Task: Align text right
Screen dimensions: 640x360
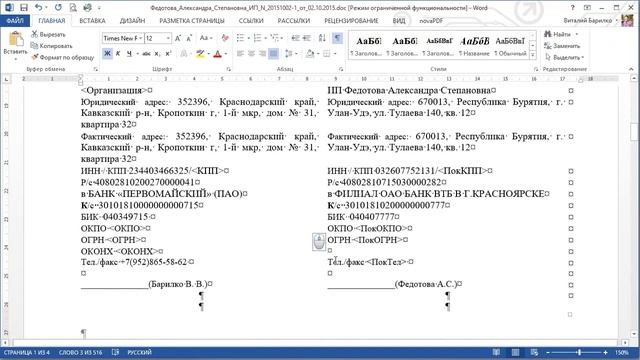Action: click(262, 53)
